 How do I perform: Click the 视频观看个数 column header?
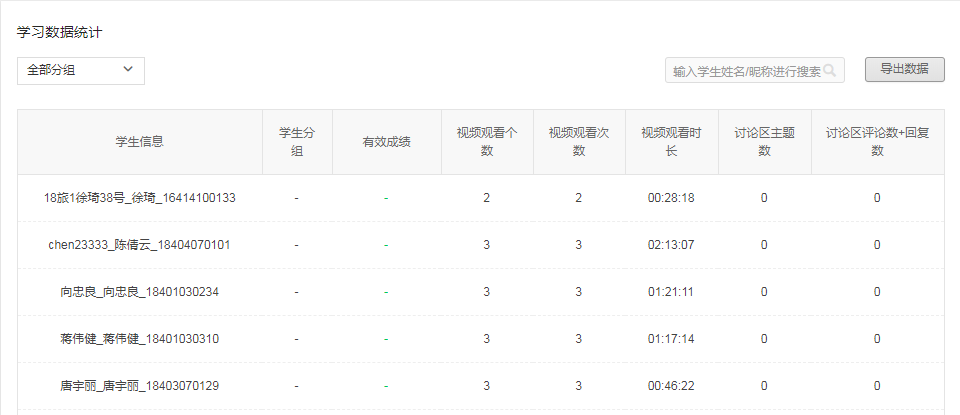point(487,142)
